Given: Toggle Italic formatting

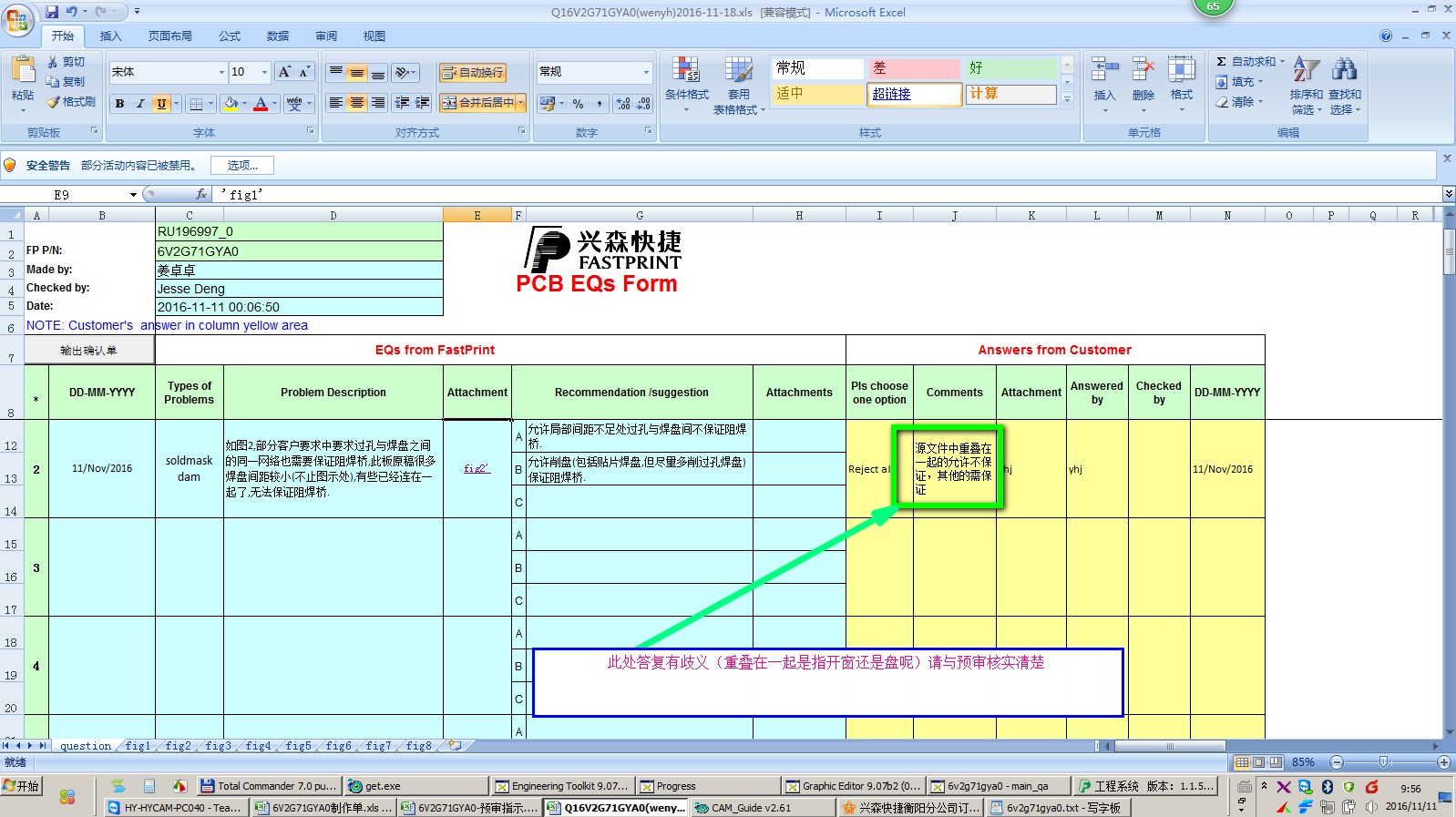Looking at the screenshot, I should (x=139, y=104).
